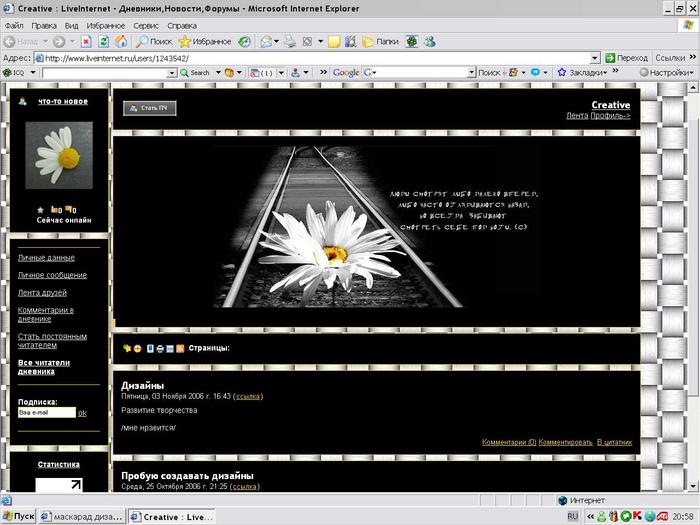Click the Стать ПЧ button
The height and width of the screenshot is (525, 700).
(149, 108)
